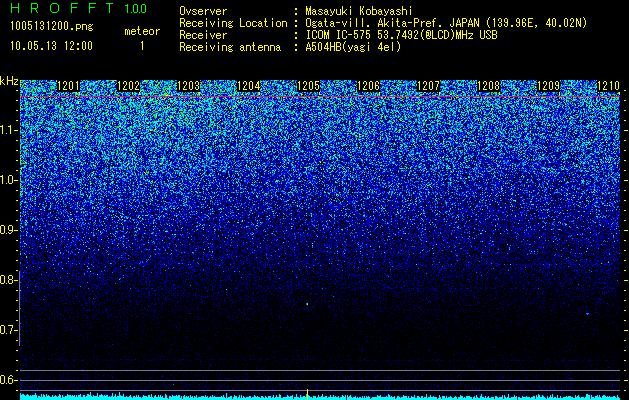This screenshot has height=400, width=629.
Task: Click observer name Masayuki Kobayashi
Action: click(x=358, y=11)
